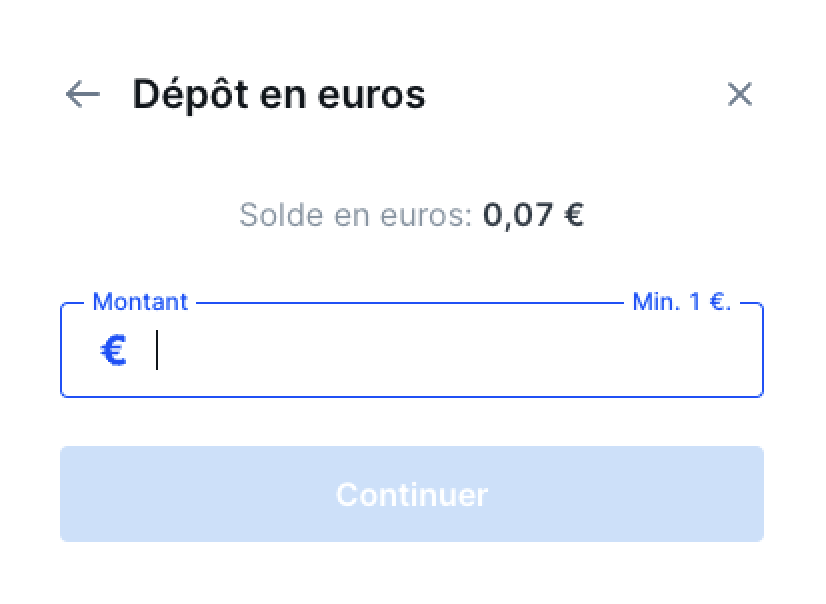Click the blue top border of Montant box
The image size is (826, 604).
(x=410, y=303)
